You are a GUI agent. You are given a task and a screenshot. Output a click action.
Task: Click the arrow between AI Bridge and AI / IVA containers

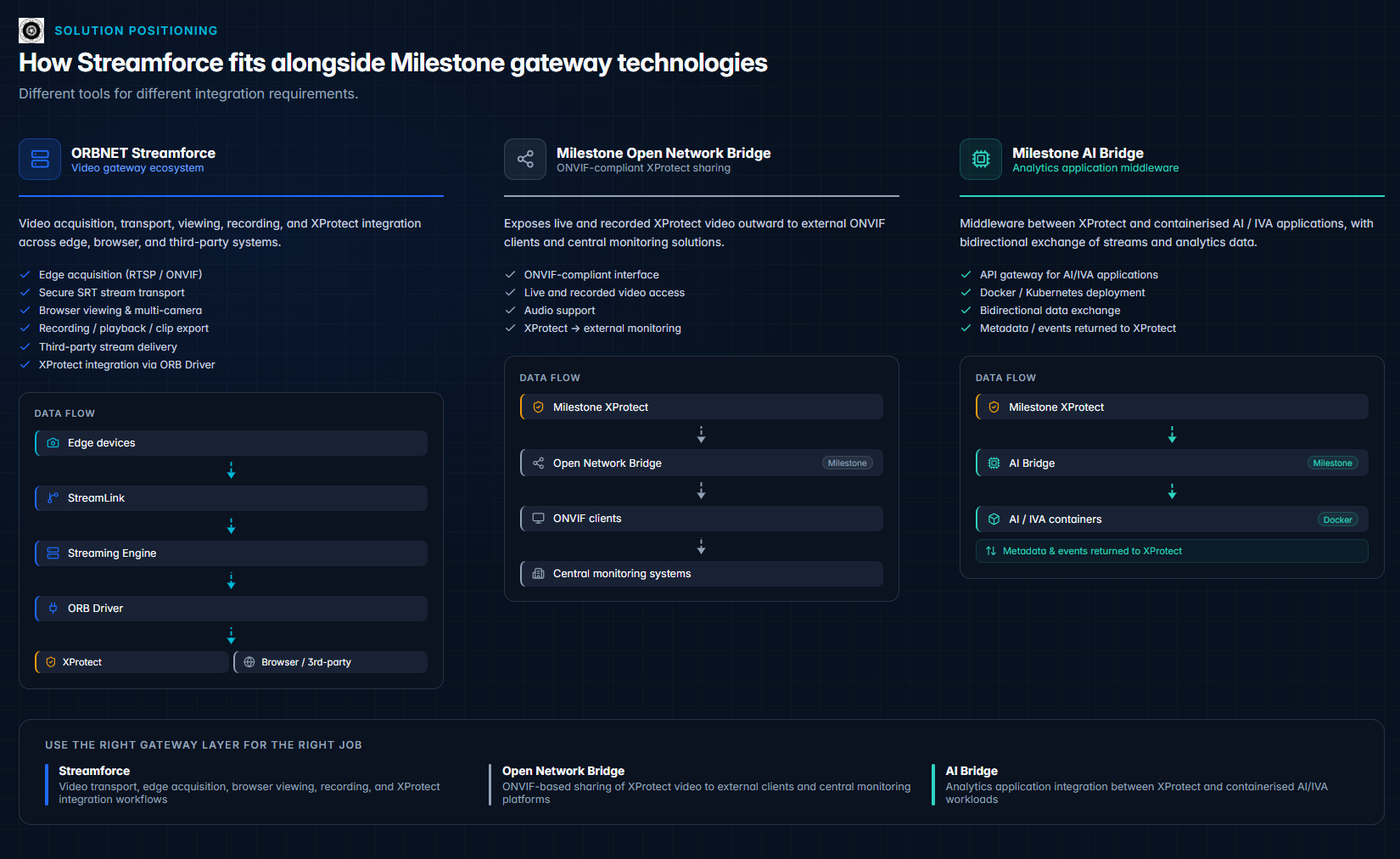coord(1172,491)
